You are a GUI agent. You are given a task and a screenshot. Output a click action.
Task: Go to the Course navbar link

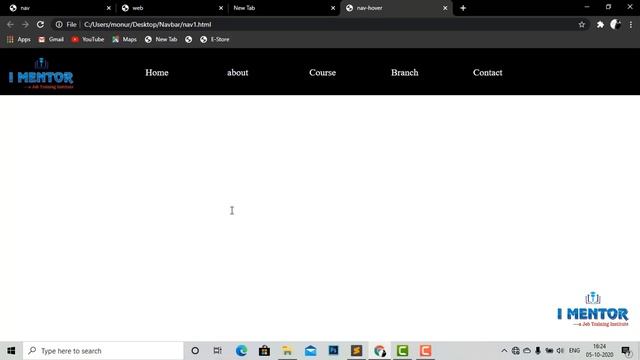click(322, 73)
